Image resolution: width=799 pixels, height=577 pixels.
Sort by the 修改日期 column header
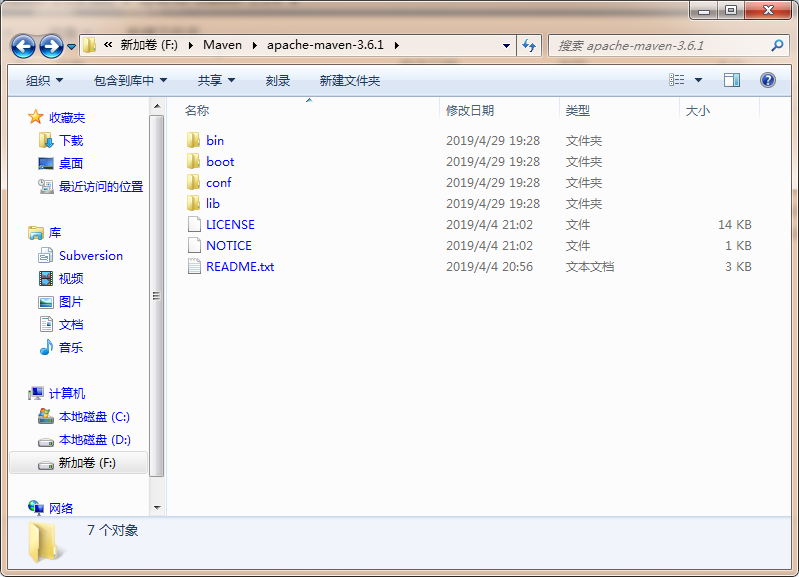click(470, 111)
